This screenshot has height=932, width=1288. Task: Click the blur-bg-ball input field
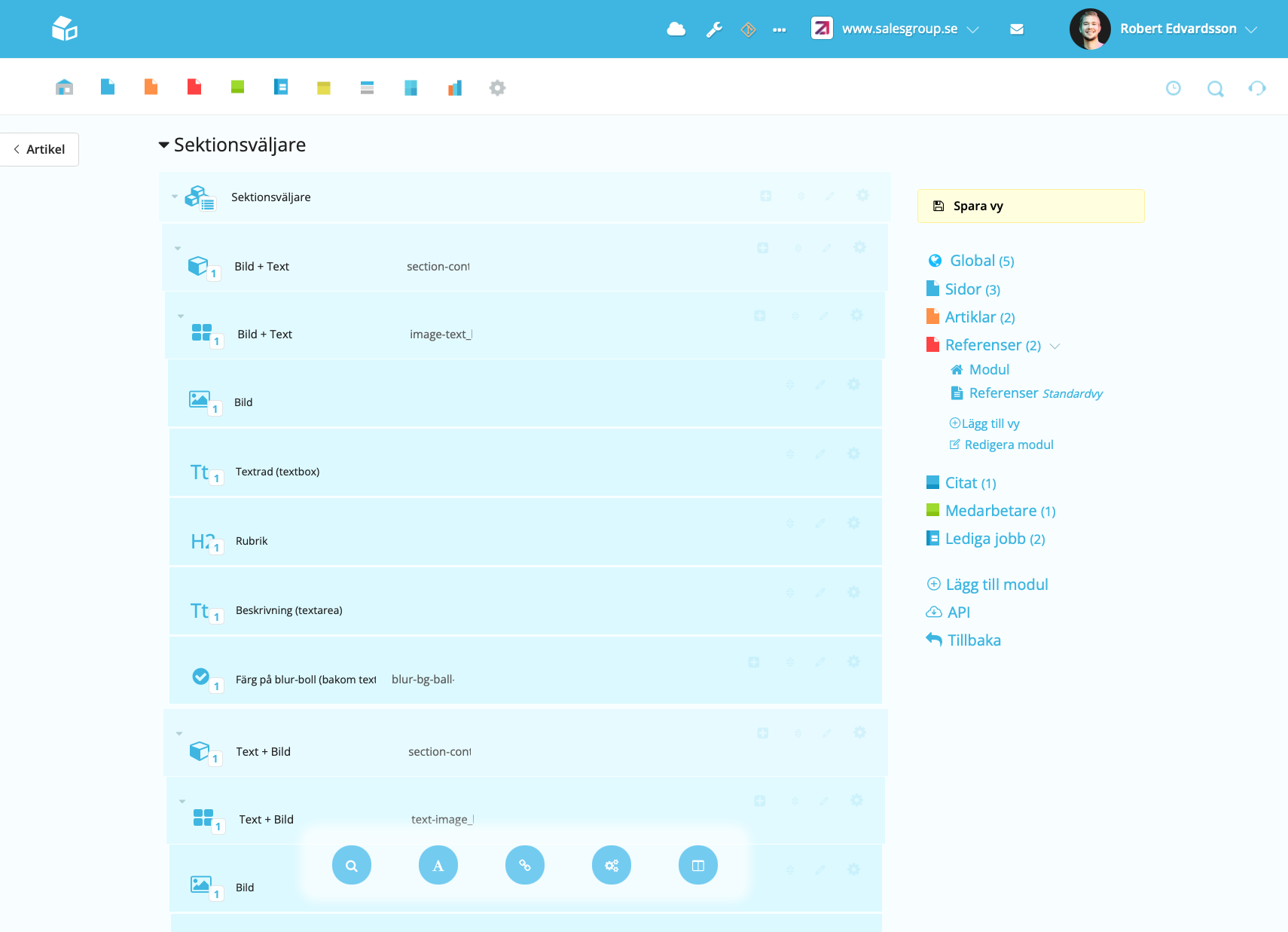(x=424, y=679)
